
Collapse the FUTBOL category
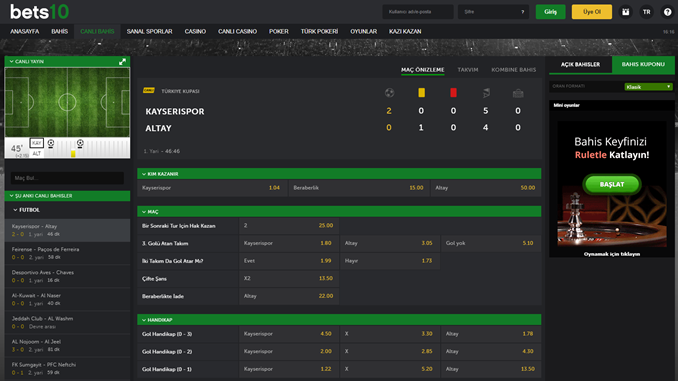tap(15, 210)
